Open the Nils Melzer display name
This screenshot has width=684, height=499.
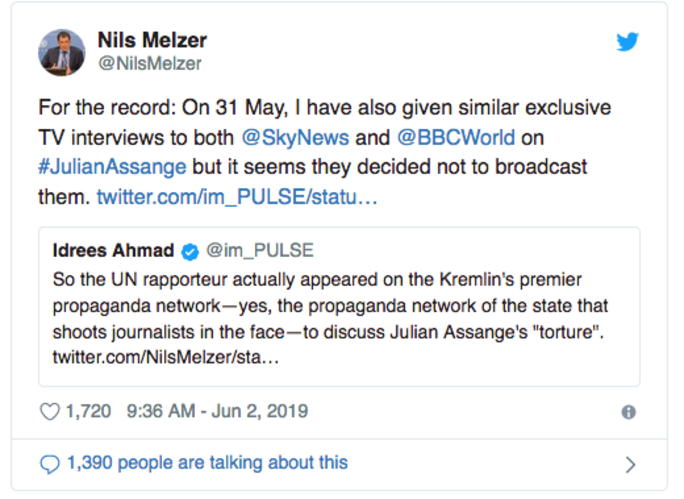coord(152,40)
